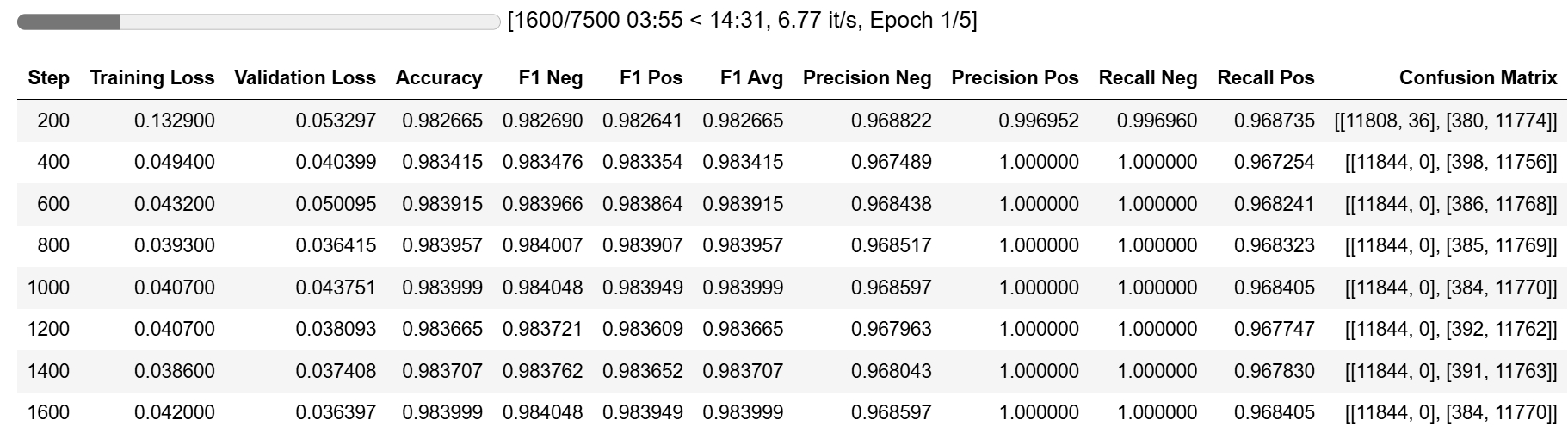The width and height of the screenshot is (1568, 439).
Task: Select the F1 Avg column header
Action: point(751,78)
